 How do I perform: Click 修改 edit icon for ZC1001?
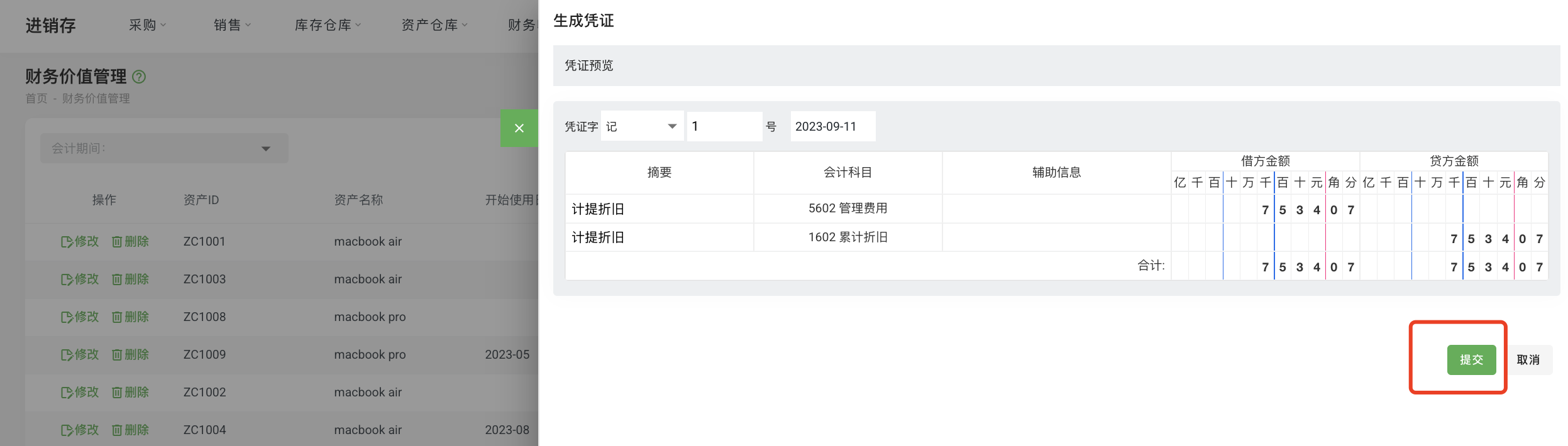point(67,242)
